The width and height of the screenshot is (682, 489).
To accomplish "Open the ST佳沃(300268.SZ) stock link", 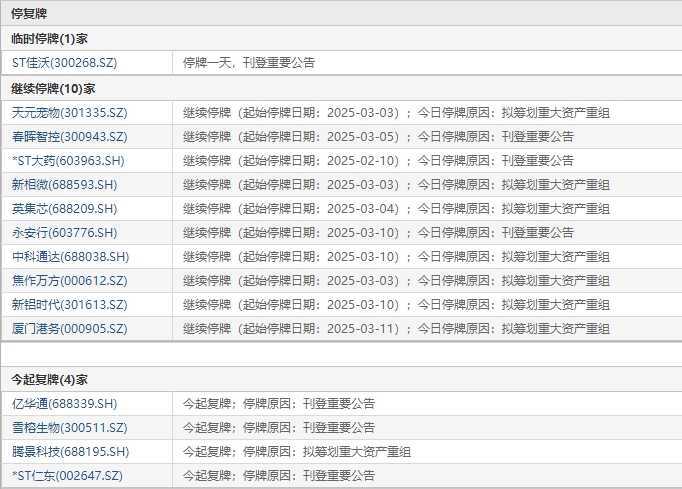I will pos(62,62).
